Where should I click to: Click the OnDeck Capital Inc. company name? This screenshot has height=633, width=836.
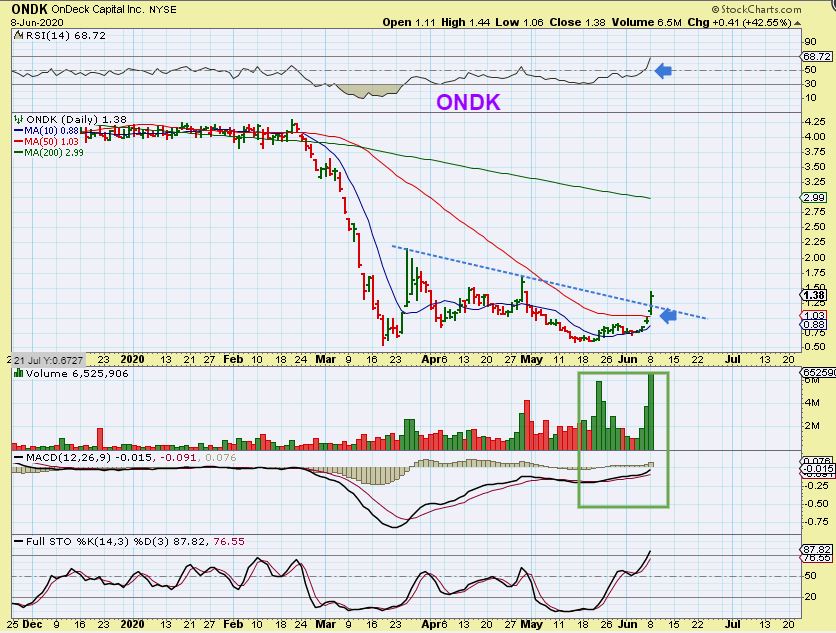click(97, 10)
